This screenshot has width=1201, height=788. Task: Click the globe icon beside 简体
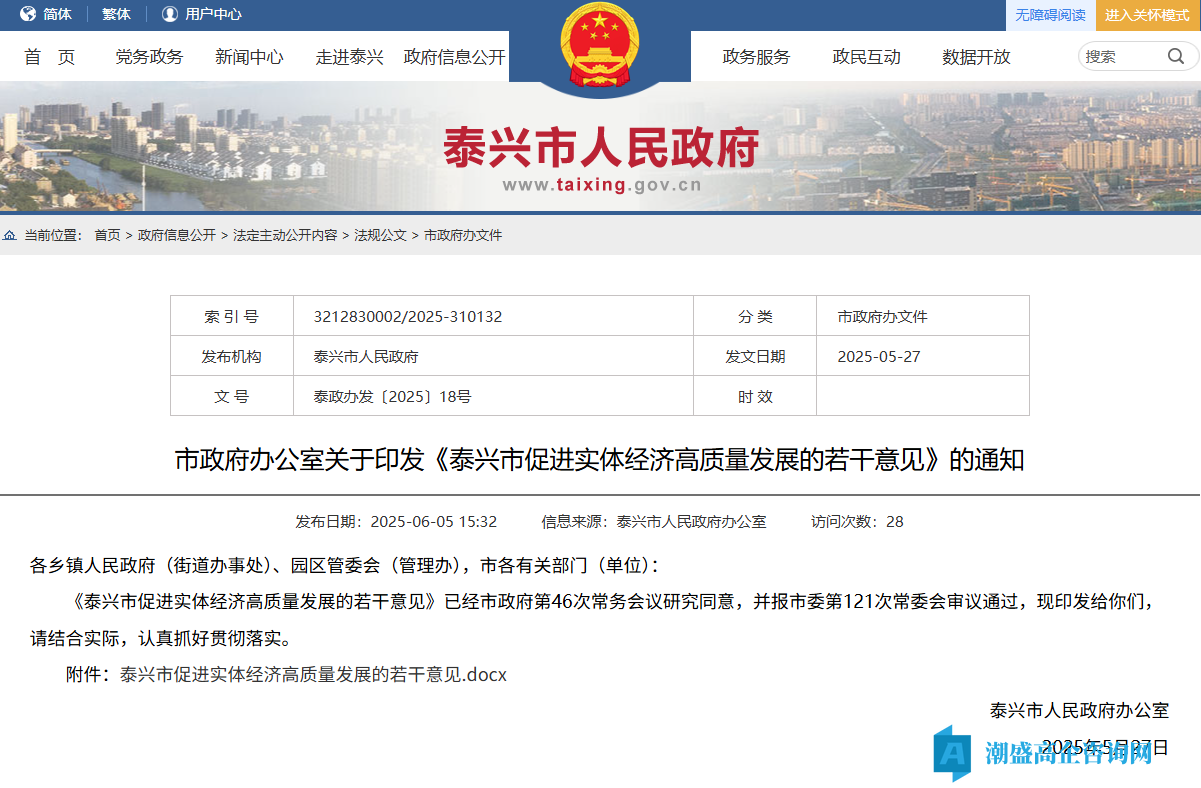point(27,14)
